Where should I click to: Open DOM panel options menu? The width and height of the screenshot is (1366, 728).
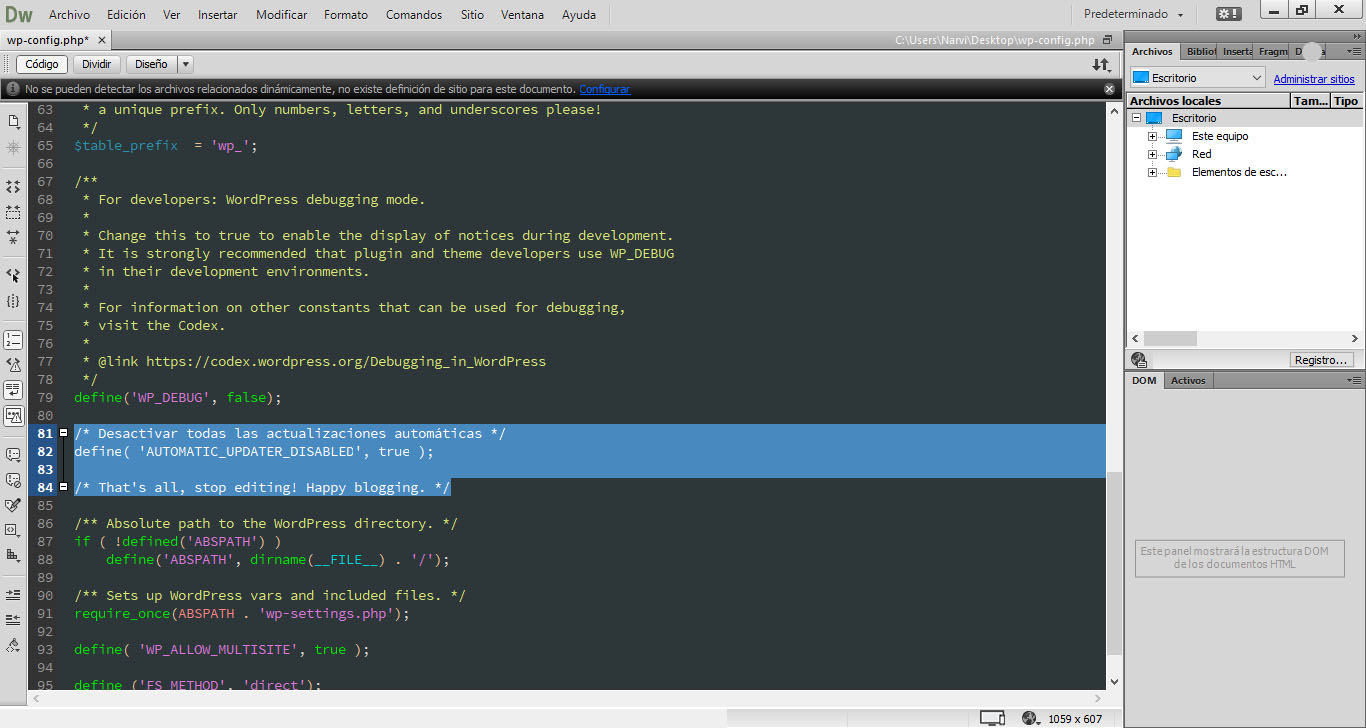(1354, 380)
